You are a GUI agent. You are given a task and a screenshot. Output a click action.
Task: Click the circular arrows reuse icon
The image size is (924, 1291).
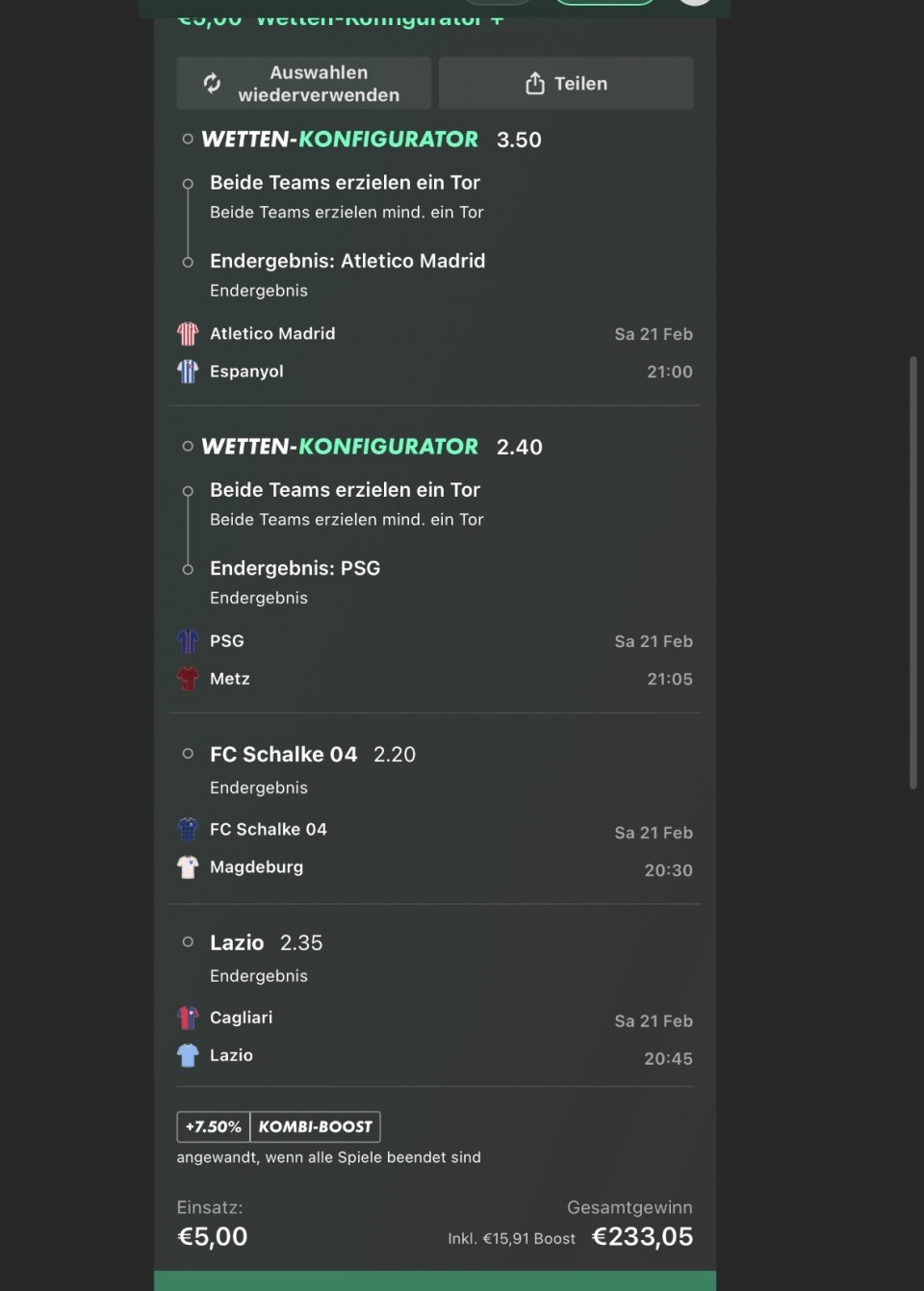212,84
